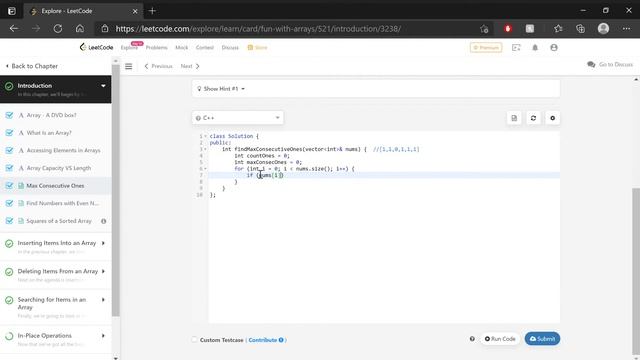
Task: Open browser profile avatar
Action: (603, 29)
